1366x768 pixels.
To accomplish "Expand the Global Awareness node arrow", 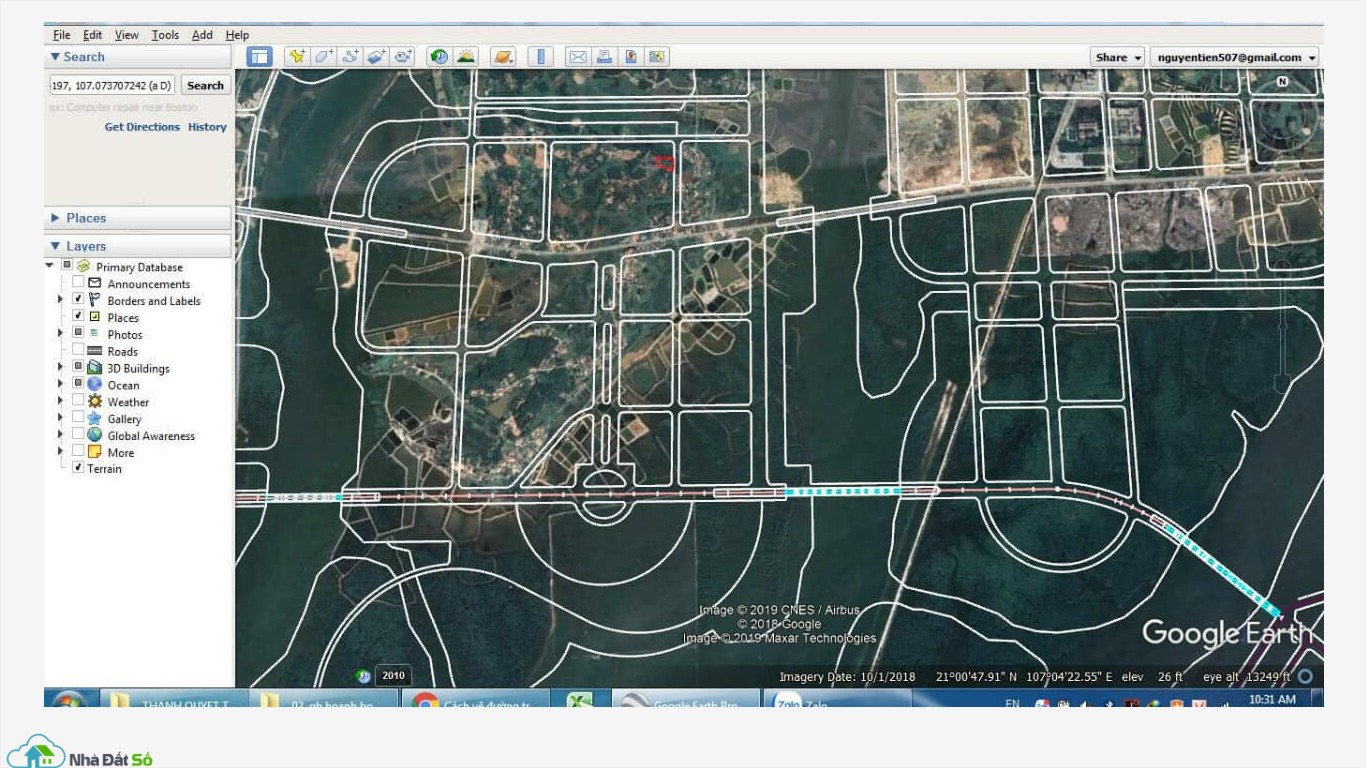I will (61, 435).
